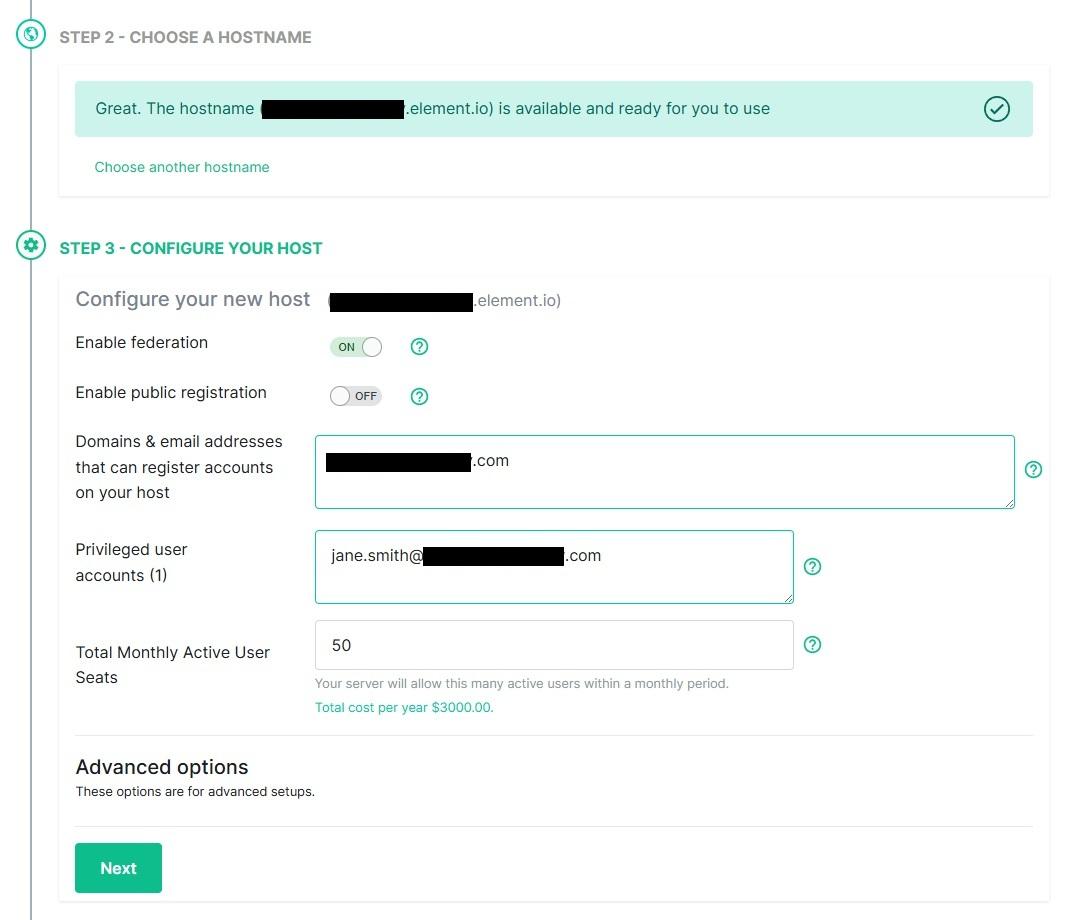Viewport: 1083px width, 920px height.
Task: Open the help icon next to Enable federation
Action: pos(418,346)
